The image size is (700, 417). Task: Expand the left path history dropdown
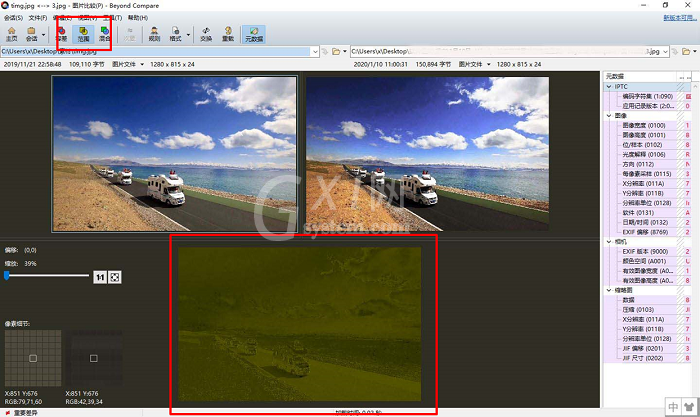coord(315,52)
